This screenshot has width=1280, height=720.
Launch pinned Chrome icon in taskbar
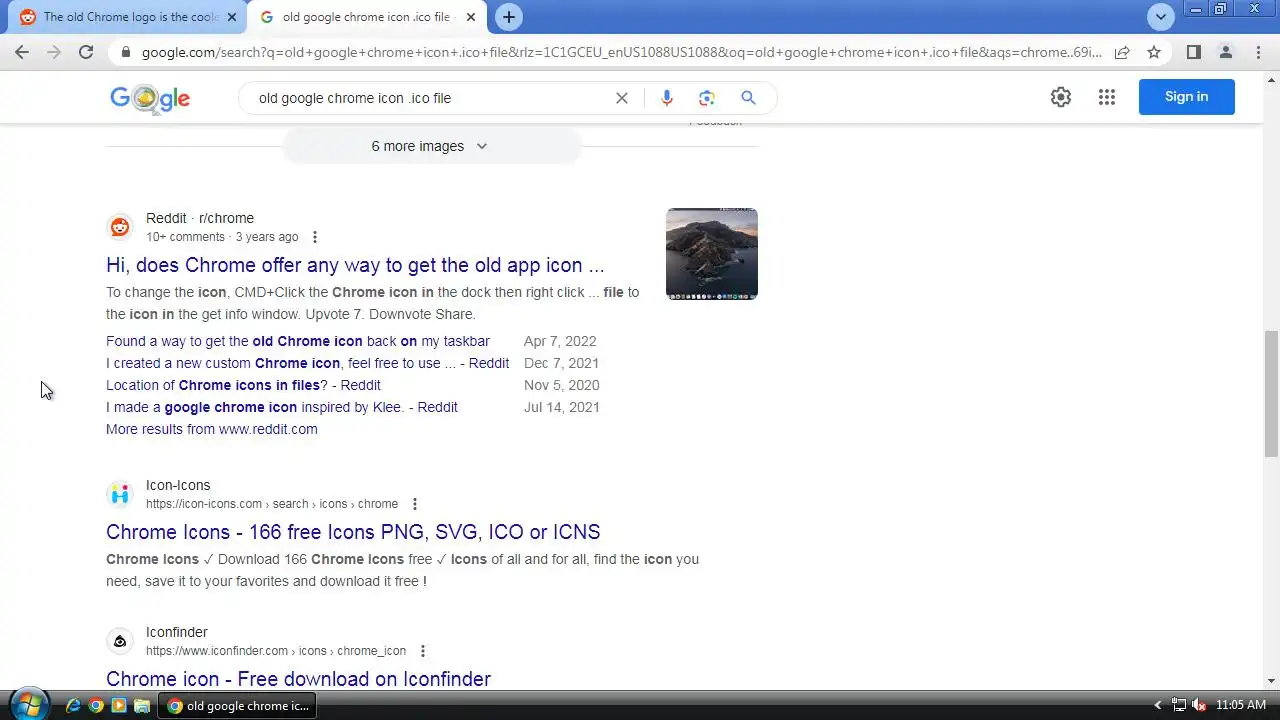tap(96, 705)
